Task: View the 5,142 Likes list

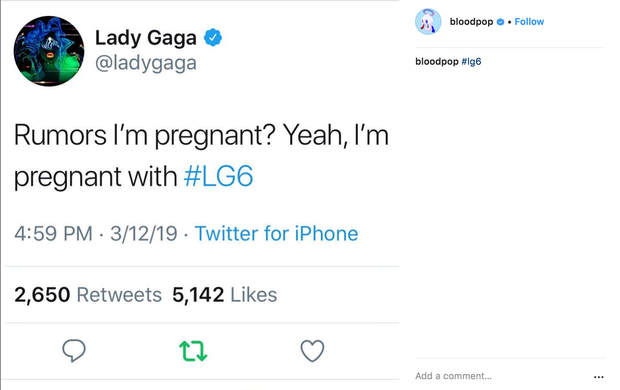Action: pos(225,295)
